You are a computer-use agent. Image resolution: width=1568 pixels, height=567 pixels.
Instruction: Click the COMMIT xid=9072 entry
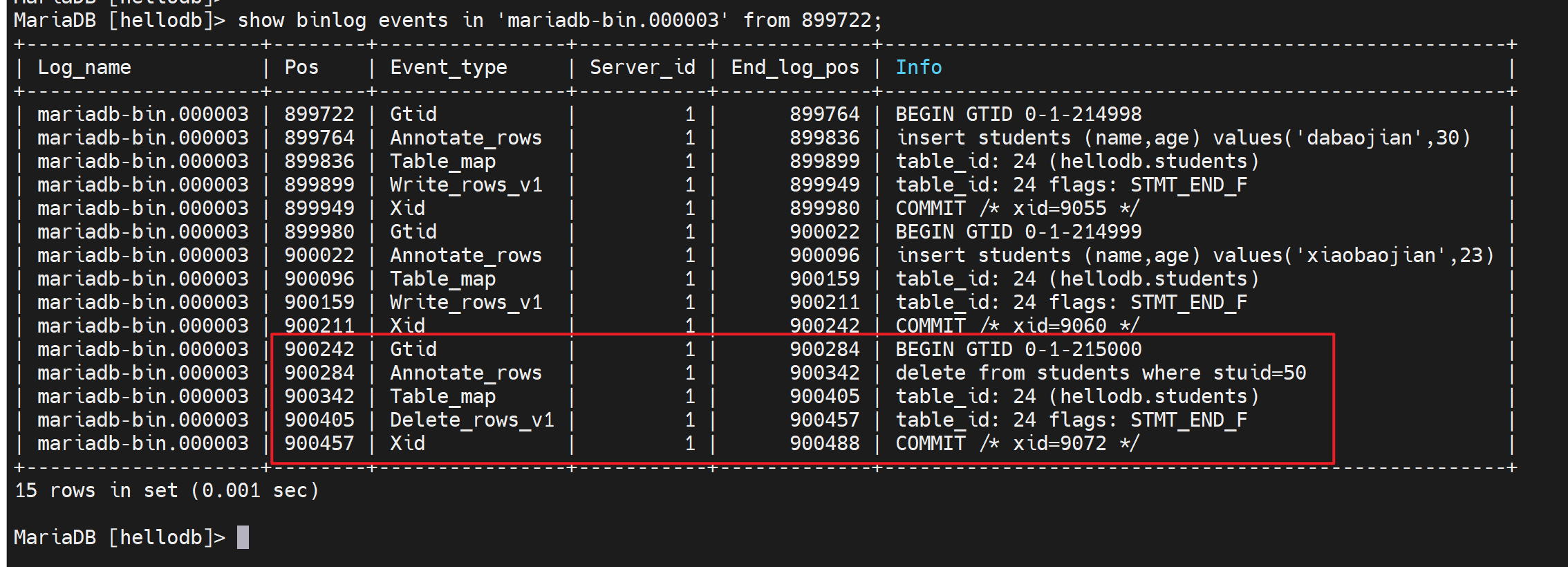point(1016,444)
